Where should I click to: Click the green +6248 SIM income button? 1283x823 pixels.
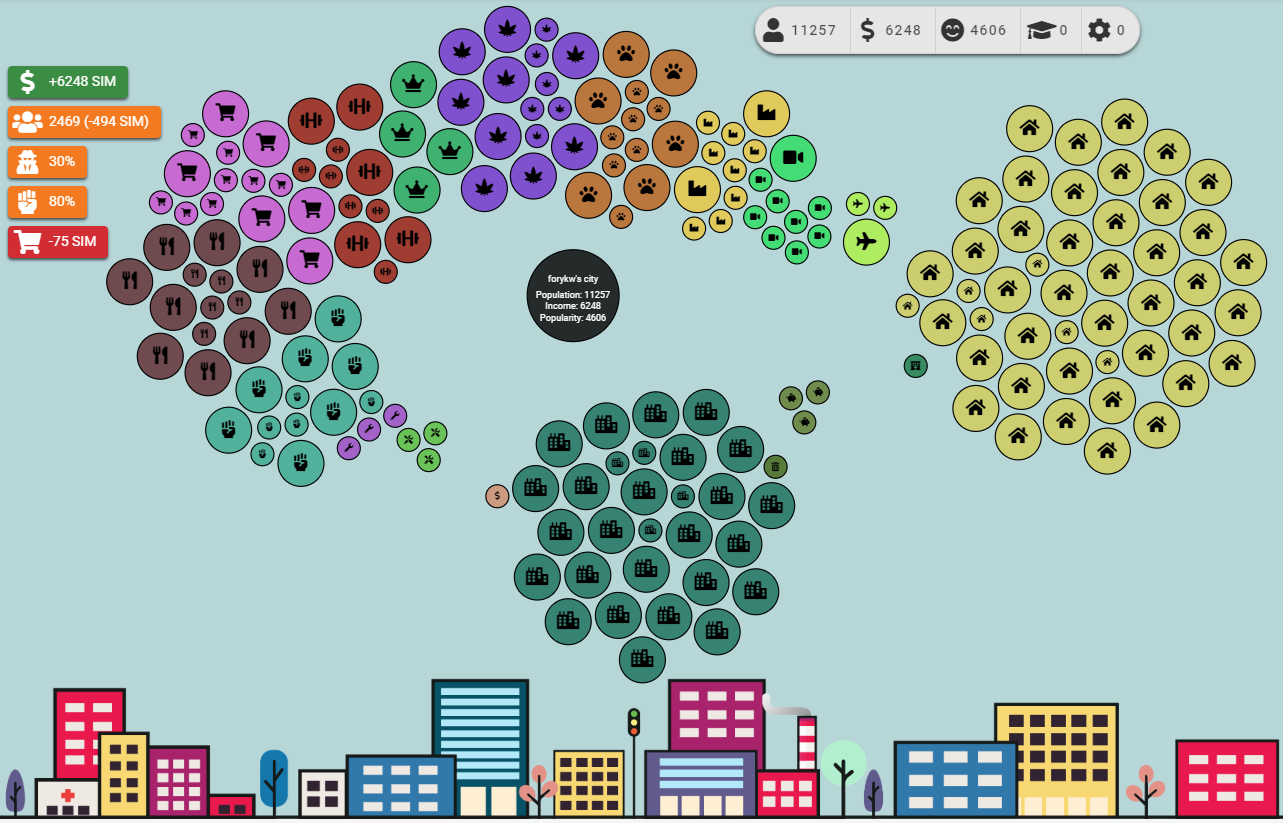(x=68, y=82)
